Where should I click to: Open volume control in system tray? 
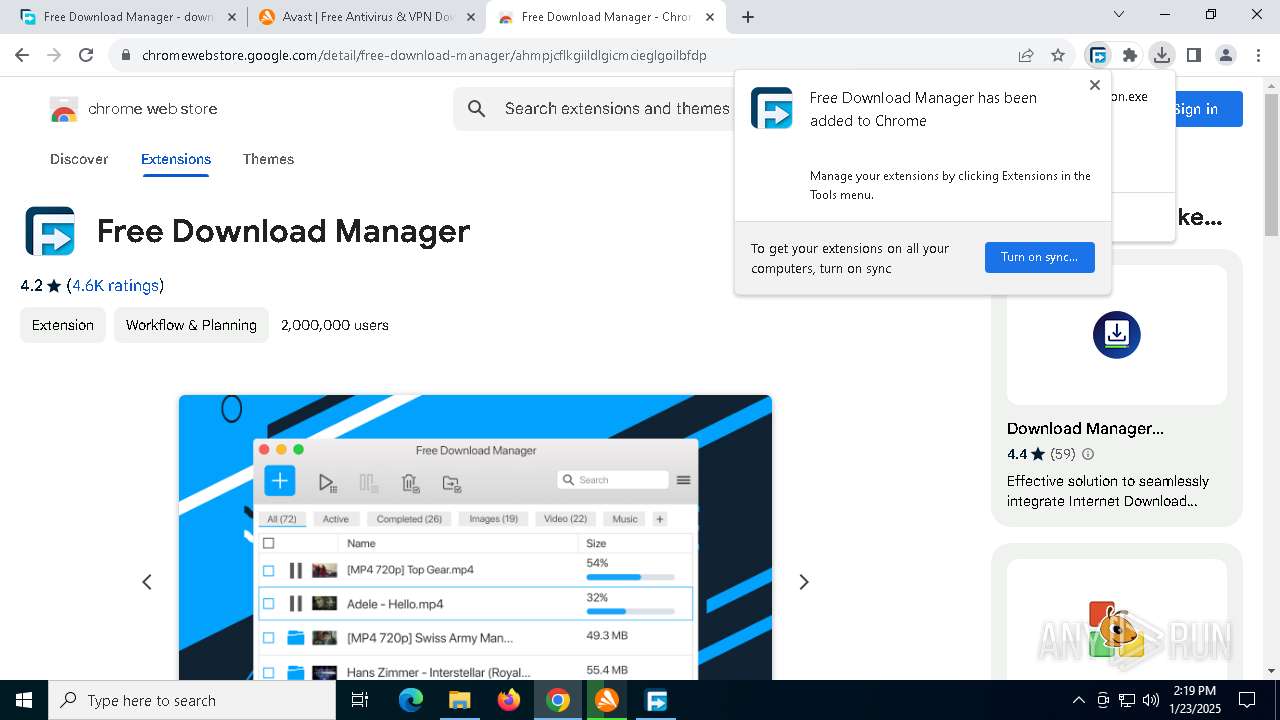(1151, 700)
